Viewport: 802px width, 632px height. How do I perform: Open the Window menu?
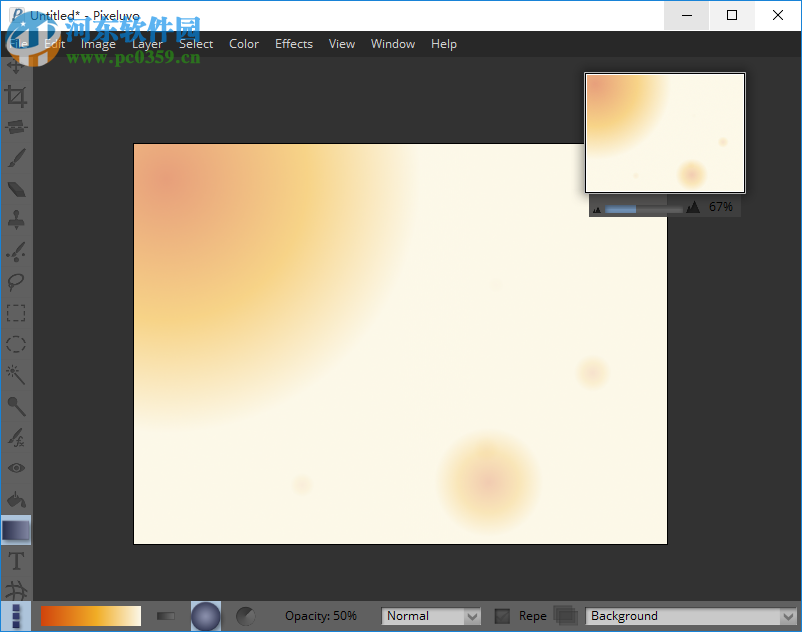[393, 44]
